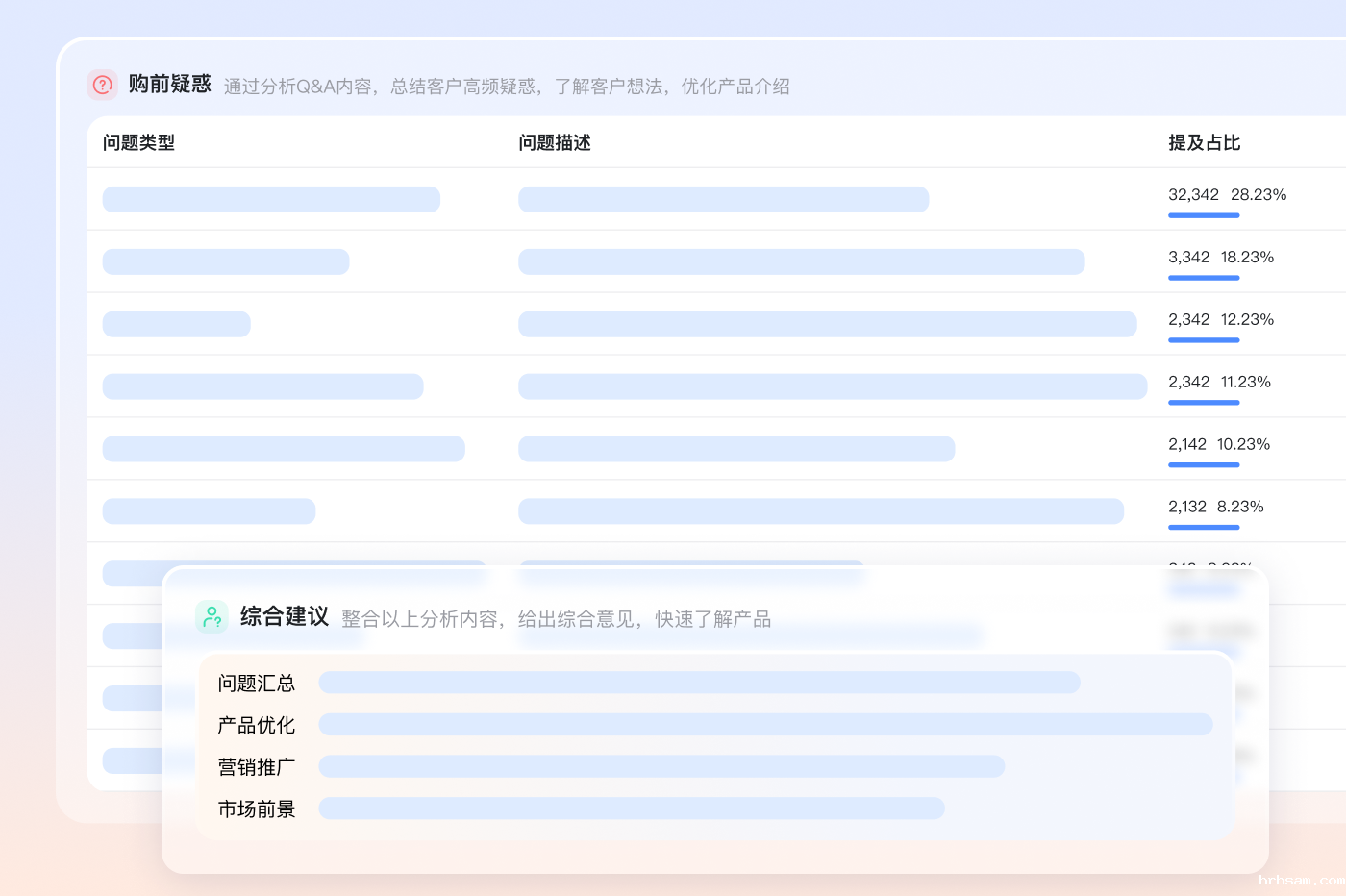Select the 问题描述 column header
1346x896 pixels.
(555, 142)
